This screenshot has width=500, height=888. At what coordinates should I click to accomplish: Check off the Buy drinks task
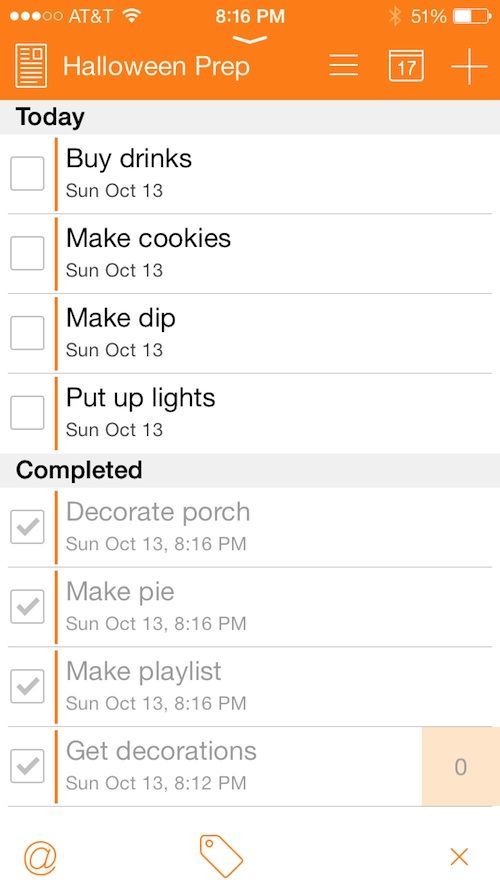(27, 174)
